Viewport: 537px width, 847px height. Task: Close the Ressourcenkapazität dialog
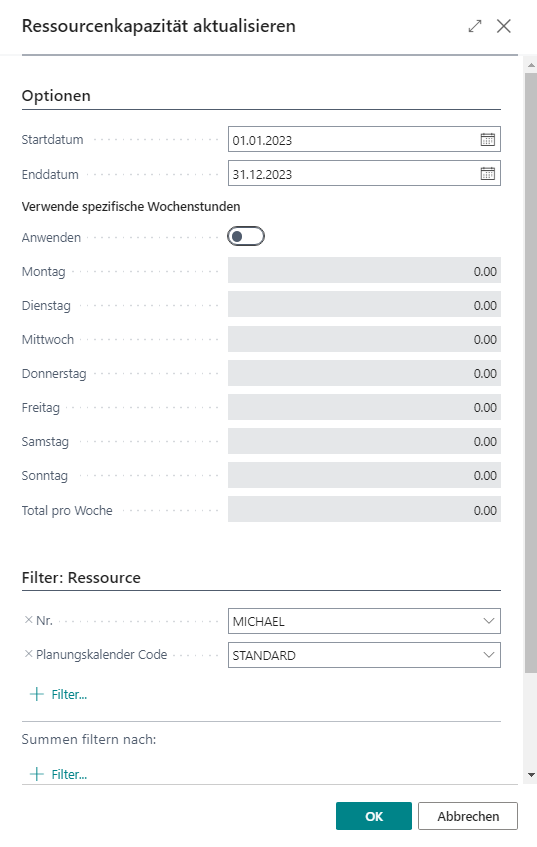(504, 26)
